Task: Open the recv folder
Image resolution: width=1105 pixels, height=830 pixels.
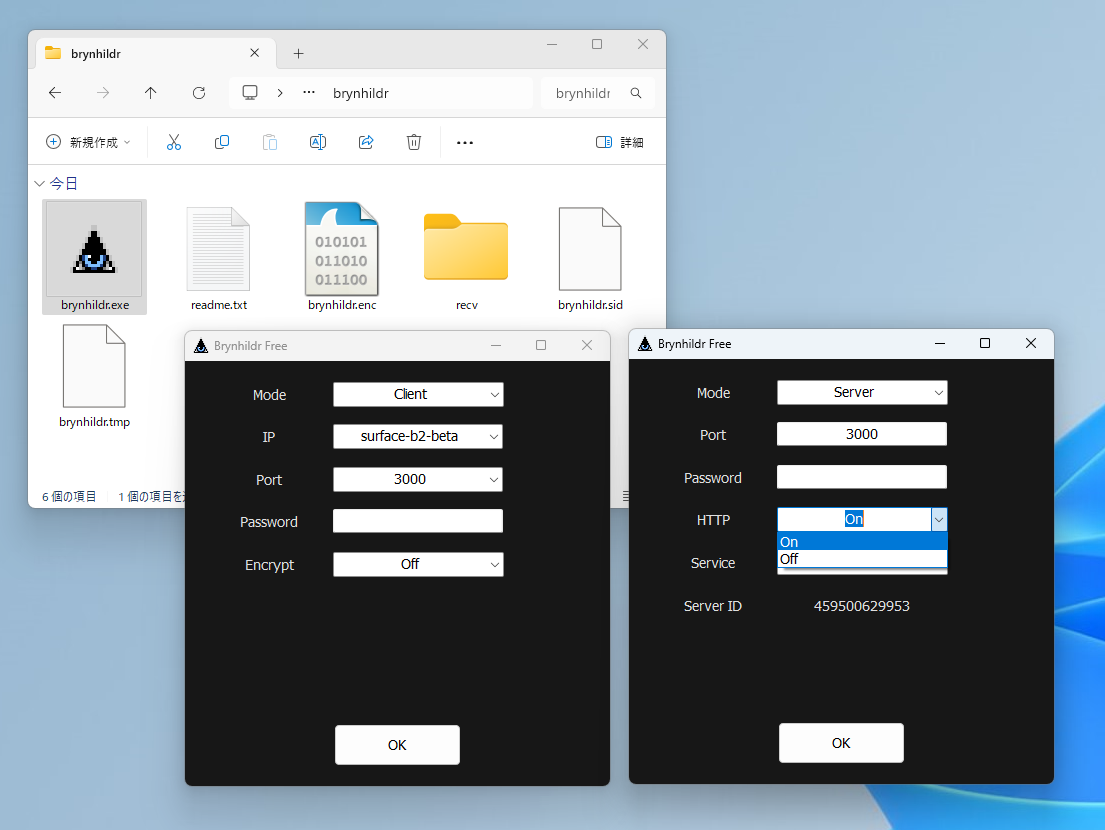Action: 466,259
